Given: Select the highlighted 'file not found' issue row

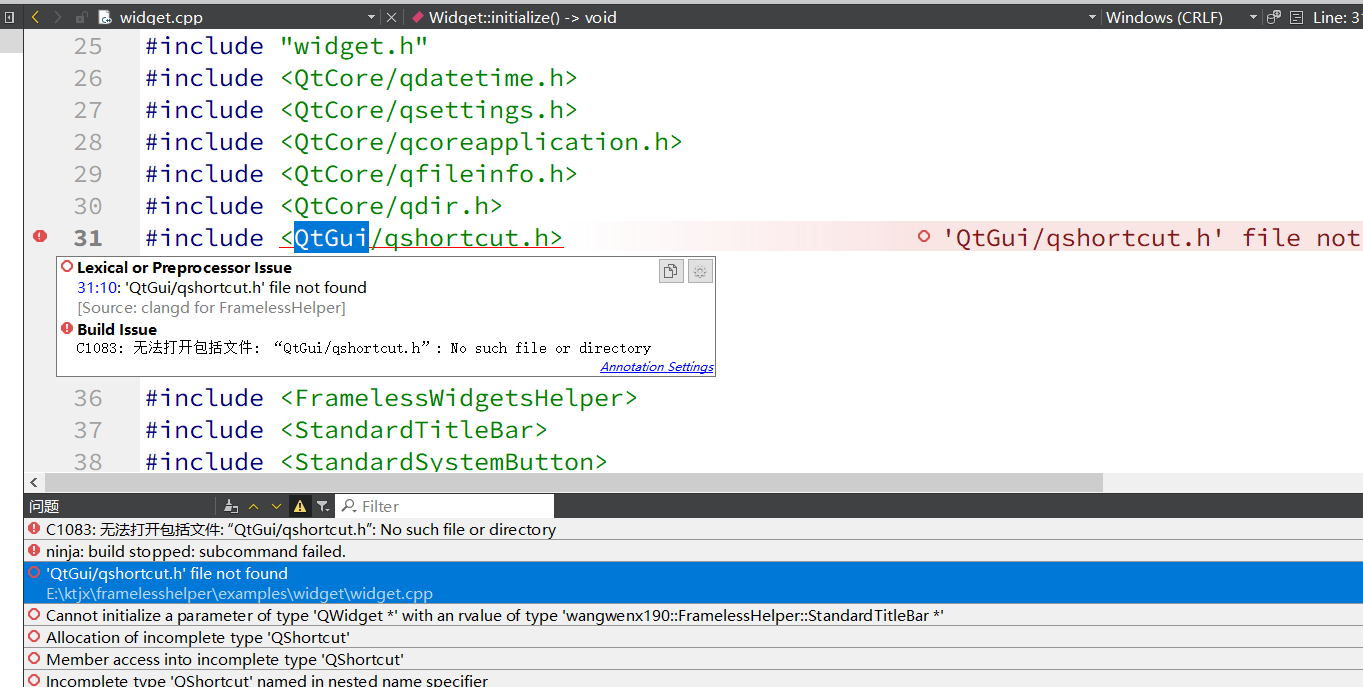Looking at the screenshot, I should (693, 583).
